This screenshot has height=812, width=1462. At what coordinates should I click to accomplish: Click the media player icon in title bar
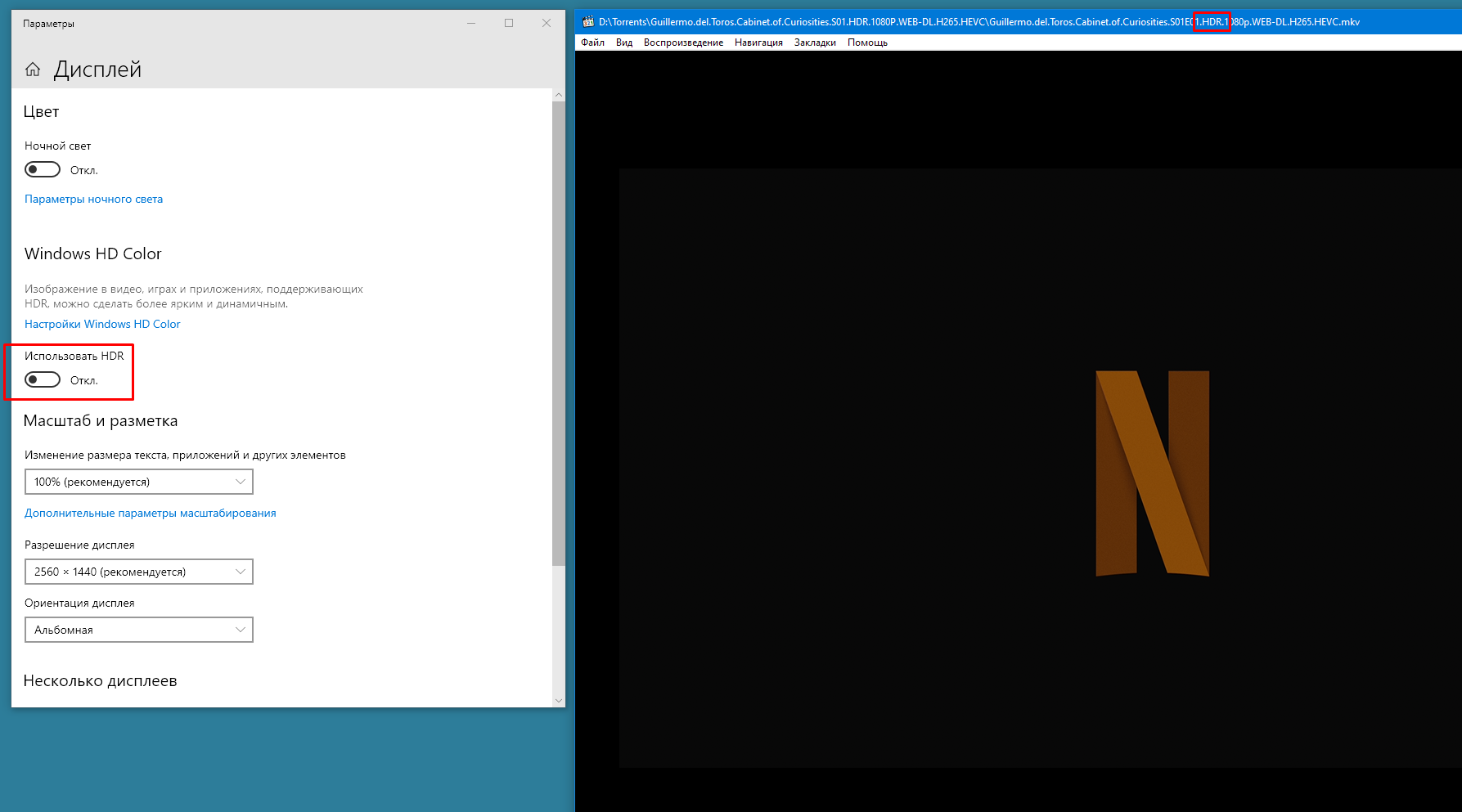point(587,22)
